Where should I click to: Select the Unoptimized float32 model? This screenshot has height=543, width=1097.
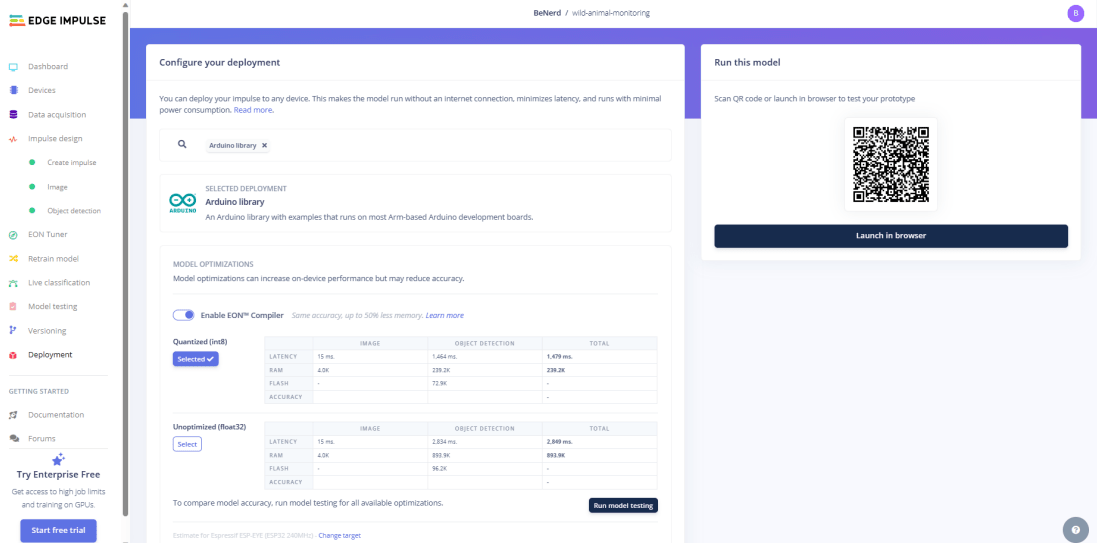tap(187, 444)
